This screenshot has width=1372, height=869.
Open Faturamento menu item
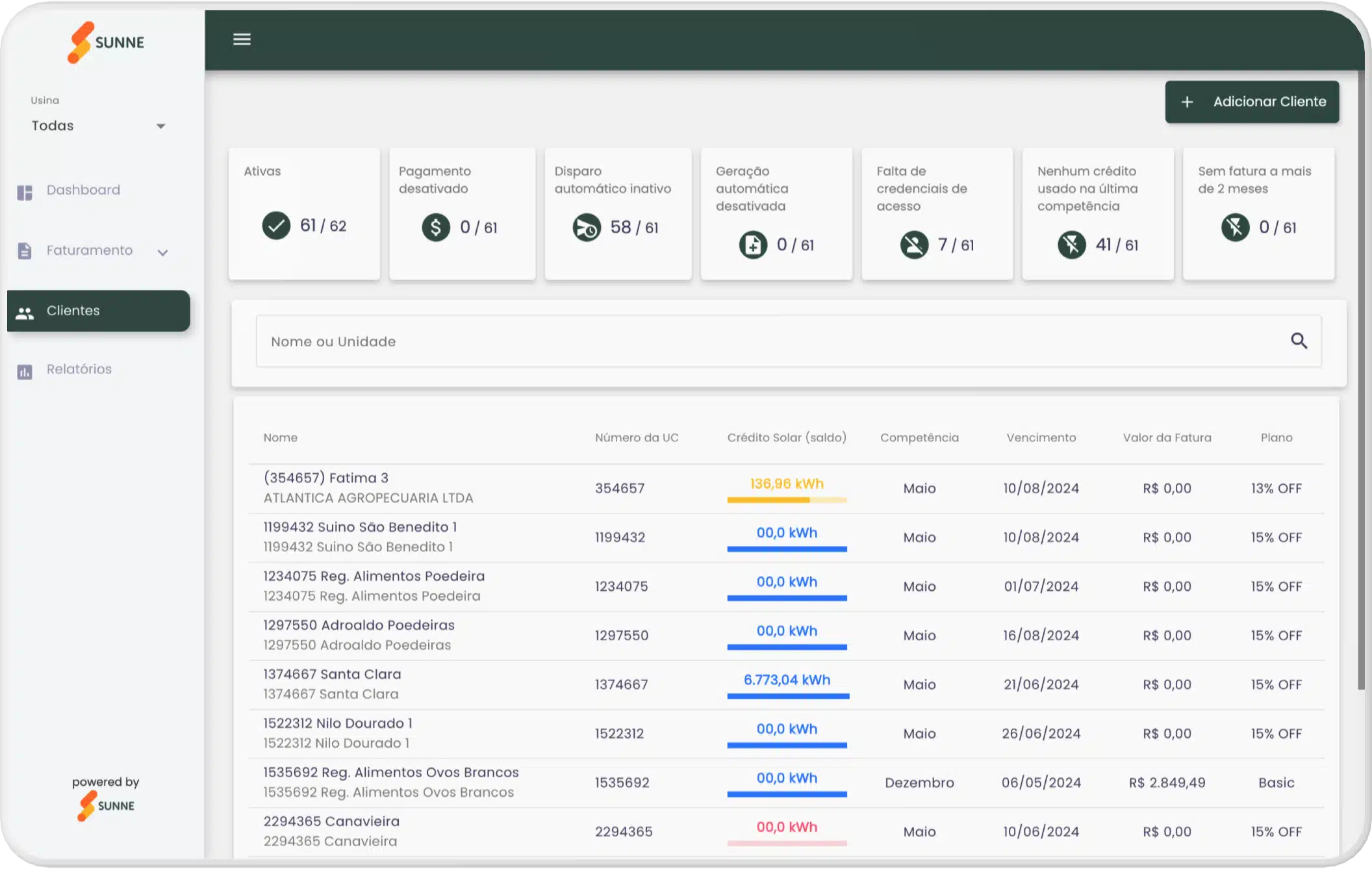pyautogui.click(x=90, y=250)
